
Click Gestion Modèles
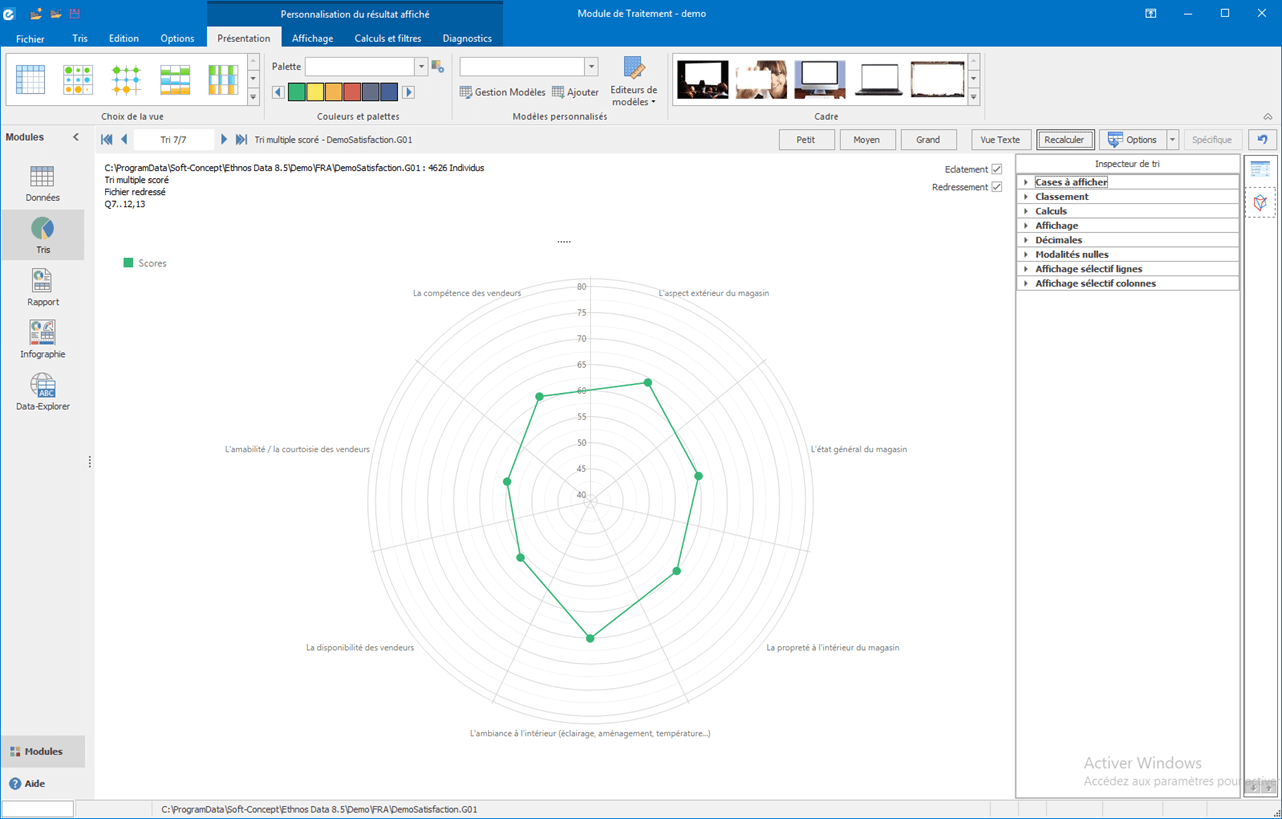tap(503, 92)
